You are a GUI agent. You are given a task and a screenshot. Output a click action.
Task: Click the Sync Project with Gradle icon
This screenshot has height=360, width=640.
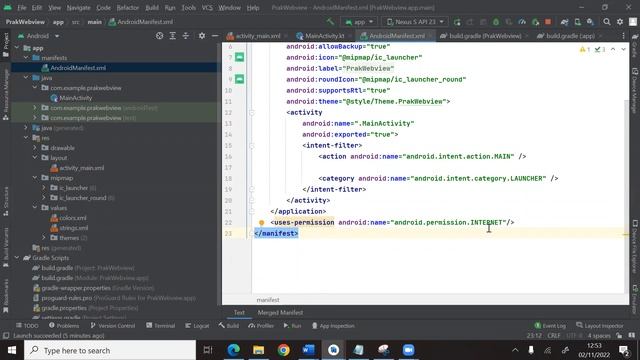click(x=564, y=22)
